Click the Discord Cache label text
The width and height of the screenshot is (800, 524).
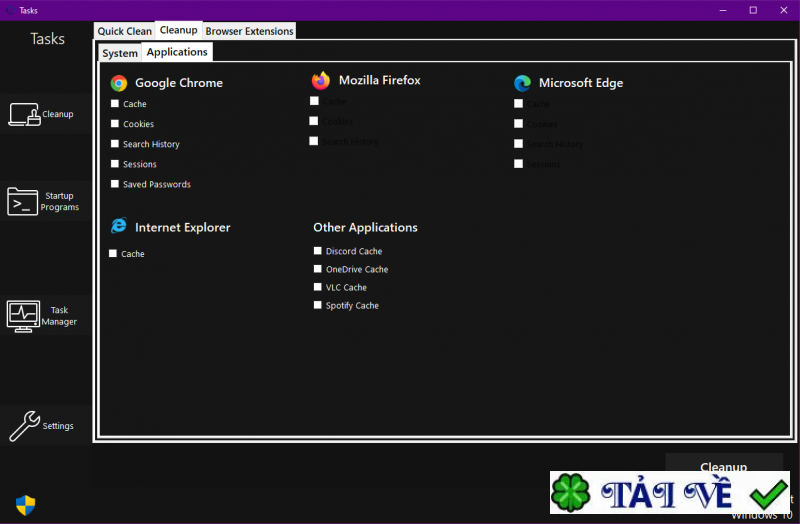[x=354, y=251]
